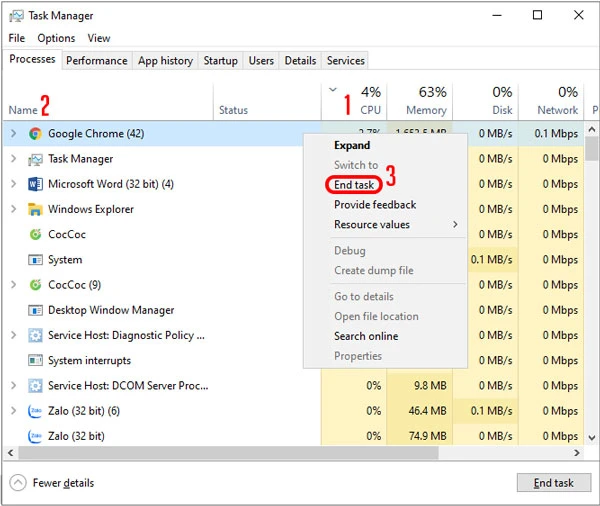Click the horizontal scrollbar right arrow
Screen dimensions: 600x506
tap(576, 453)
